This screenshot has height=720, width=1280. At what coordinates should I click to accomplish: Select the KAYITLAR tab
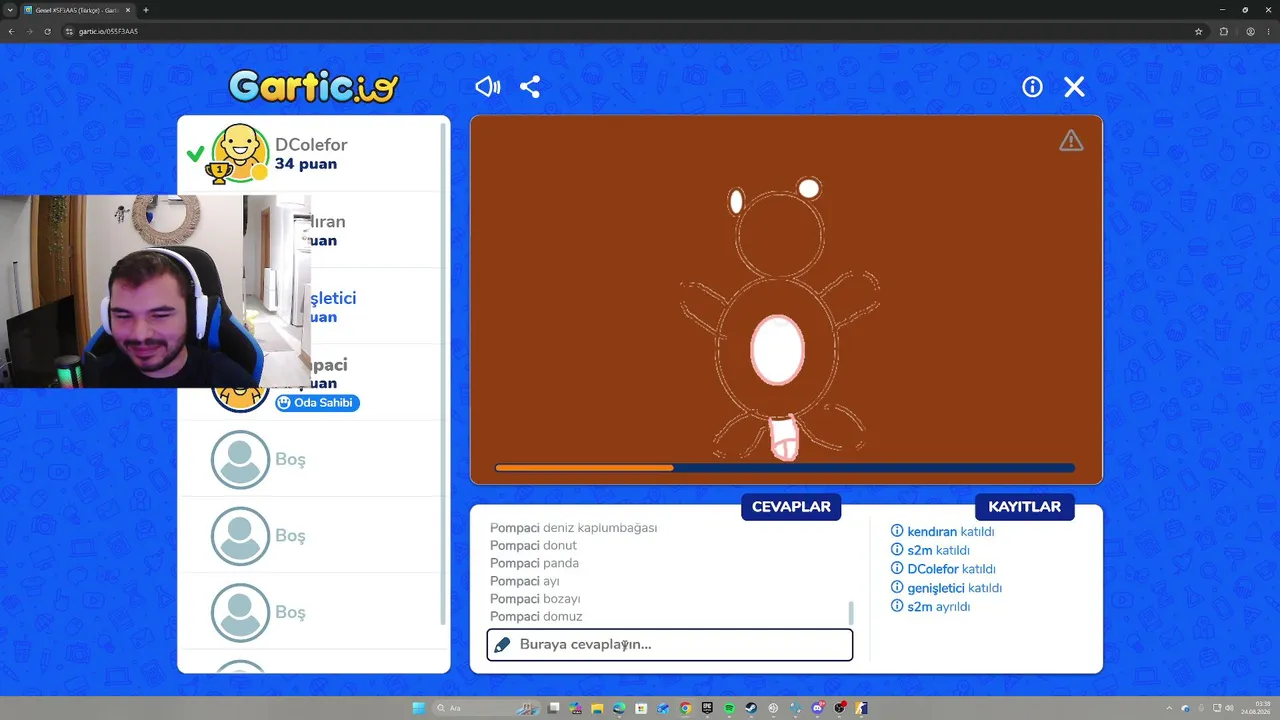(x=1024, y=507)
